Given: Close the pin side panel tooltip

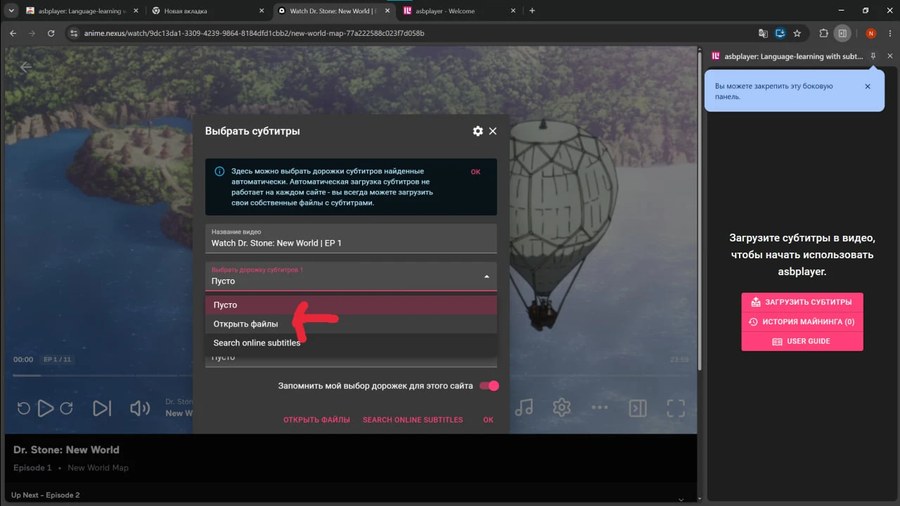Looking at the screenshot, I should [x=867, y=86].
